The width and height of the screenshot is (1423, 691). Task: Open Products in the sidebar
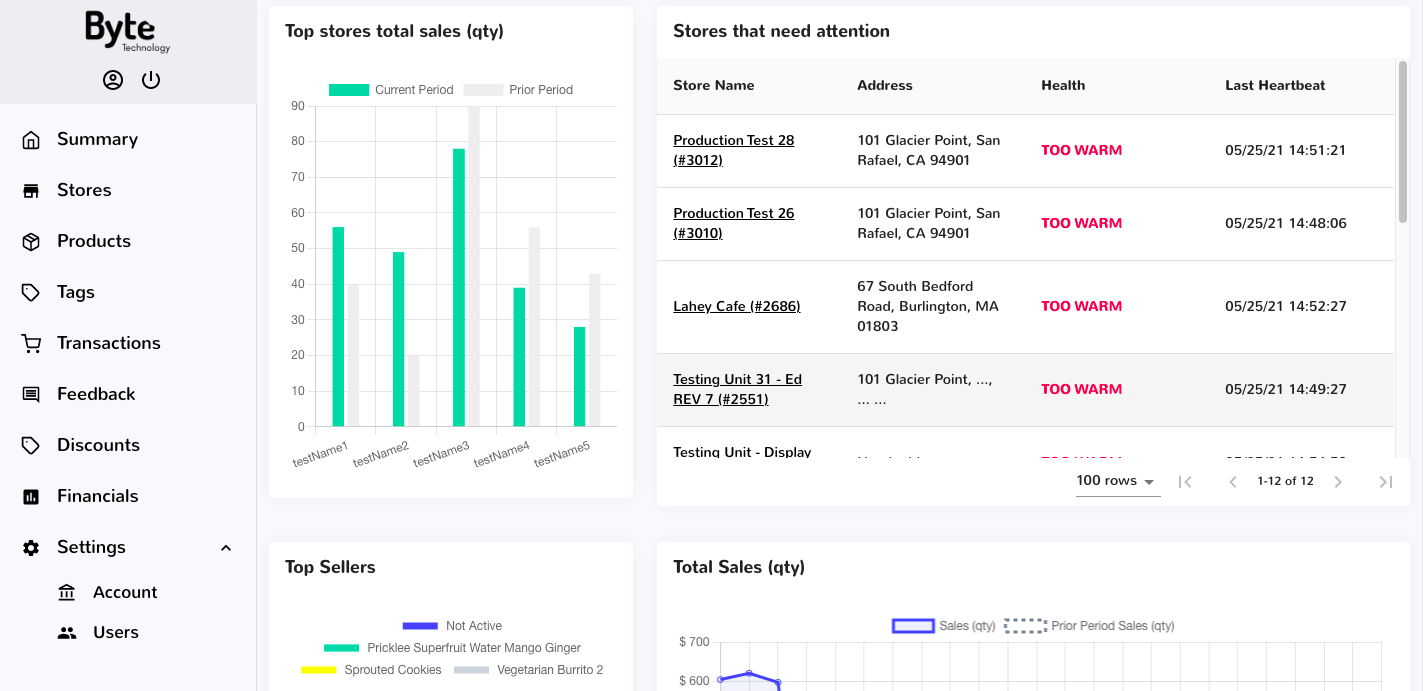tap(94, 242)
